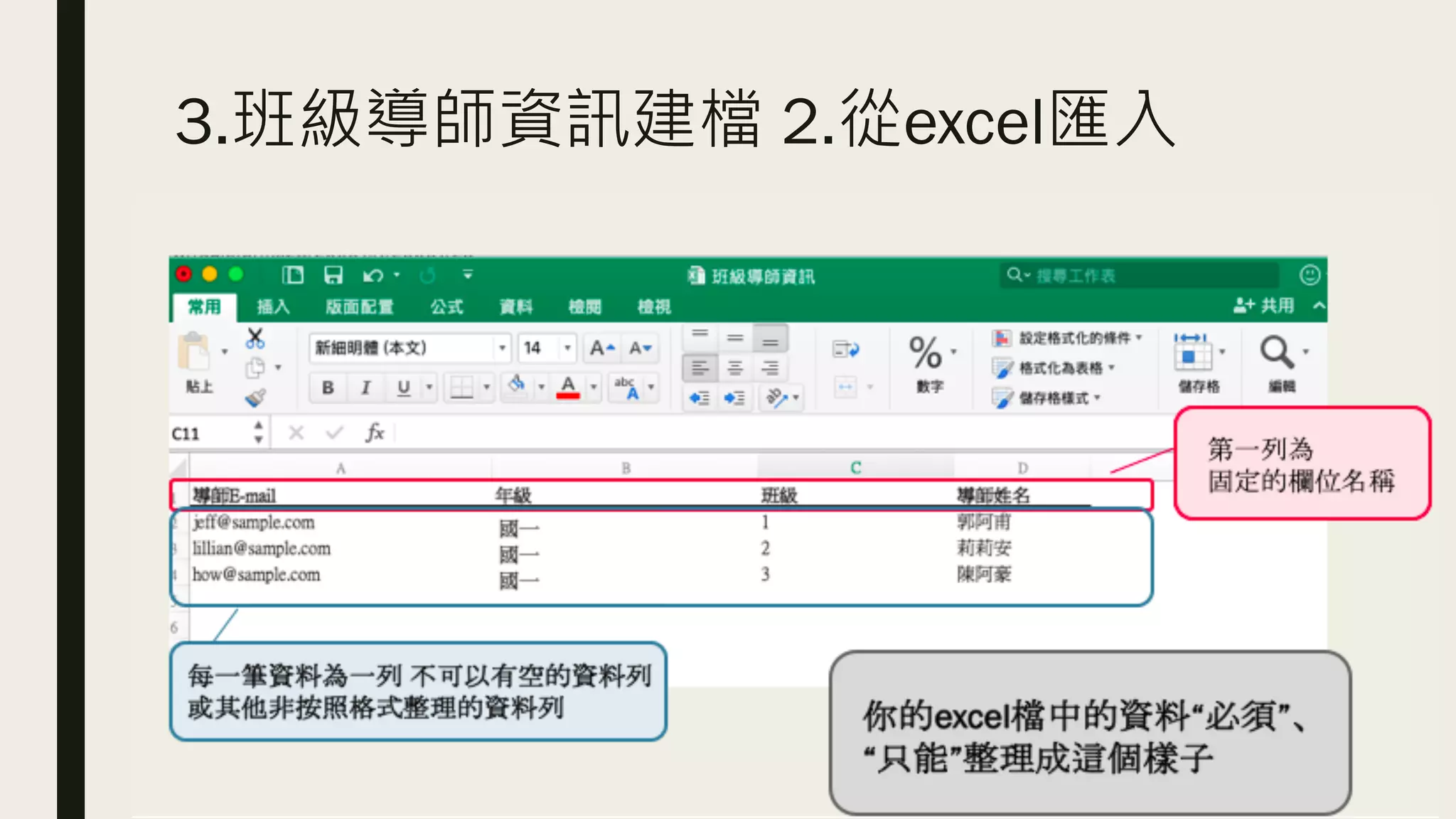
Task: Click the formula fx insert function icon
Action: point(375,432)
